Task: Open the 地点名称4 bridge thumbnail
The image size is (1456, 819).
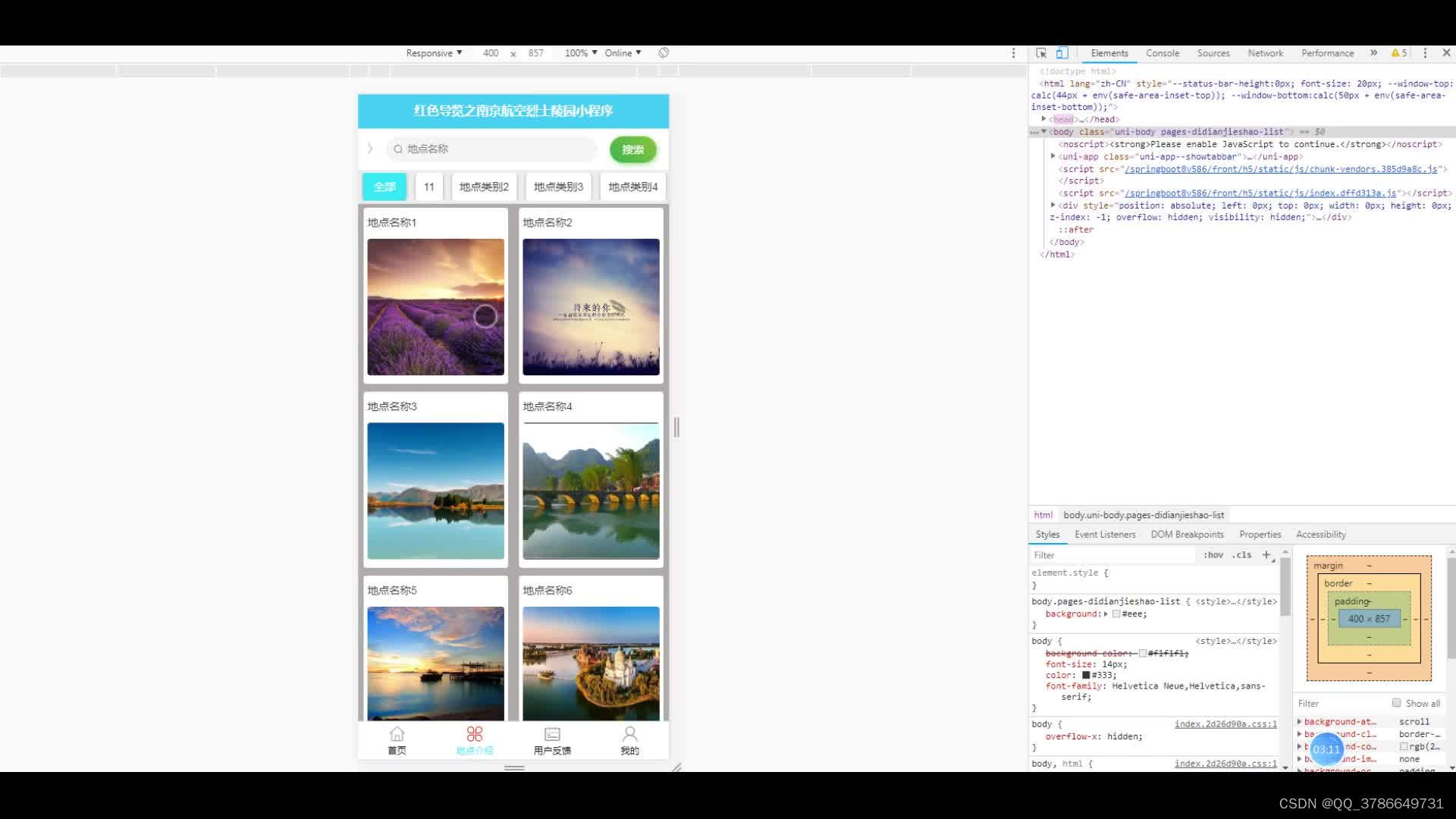Action: pyautogui.click(x=591, y=491)
